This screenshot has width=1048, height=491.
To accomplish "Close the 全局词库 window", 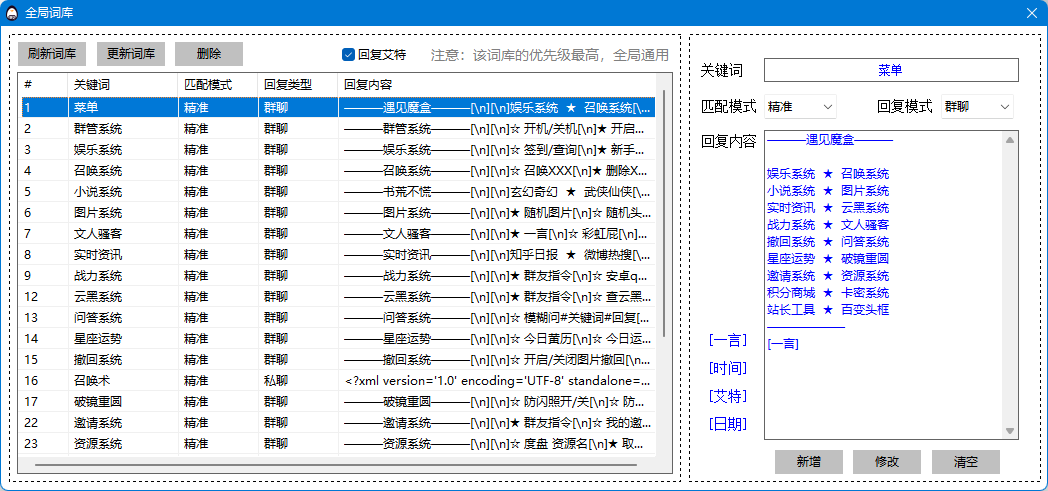I will (x=1032, y=13).
